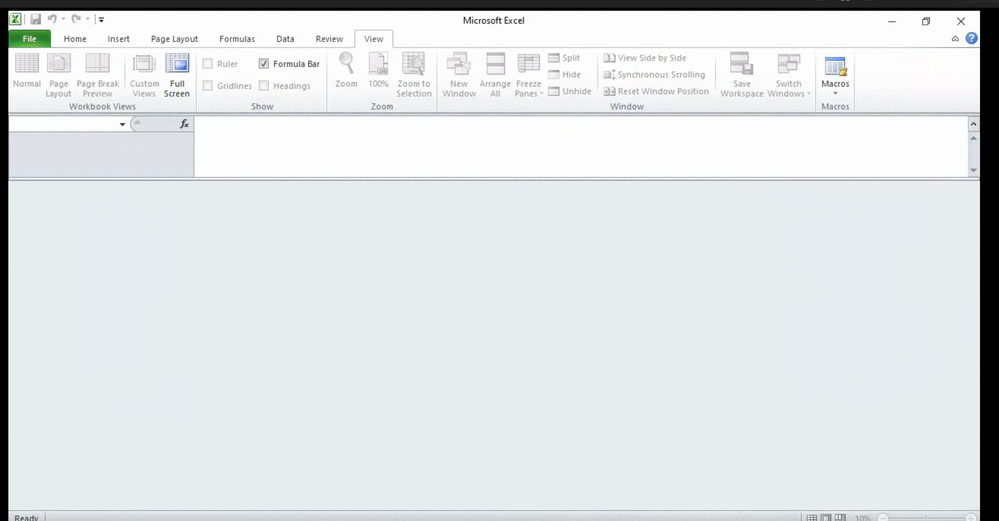The height and width of the screenshot is (521, 999).
Task: Toggle the Ruler checkbox
Action: point(208,64)
